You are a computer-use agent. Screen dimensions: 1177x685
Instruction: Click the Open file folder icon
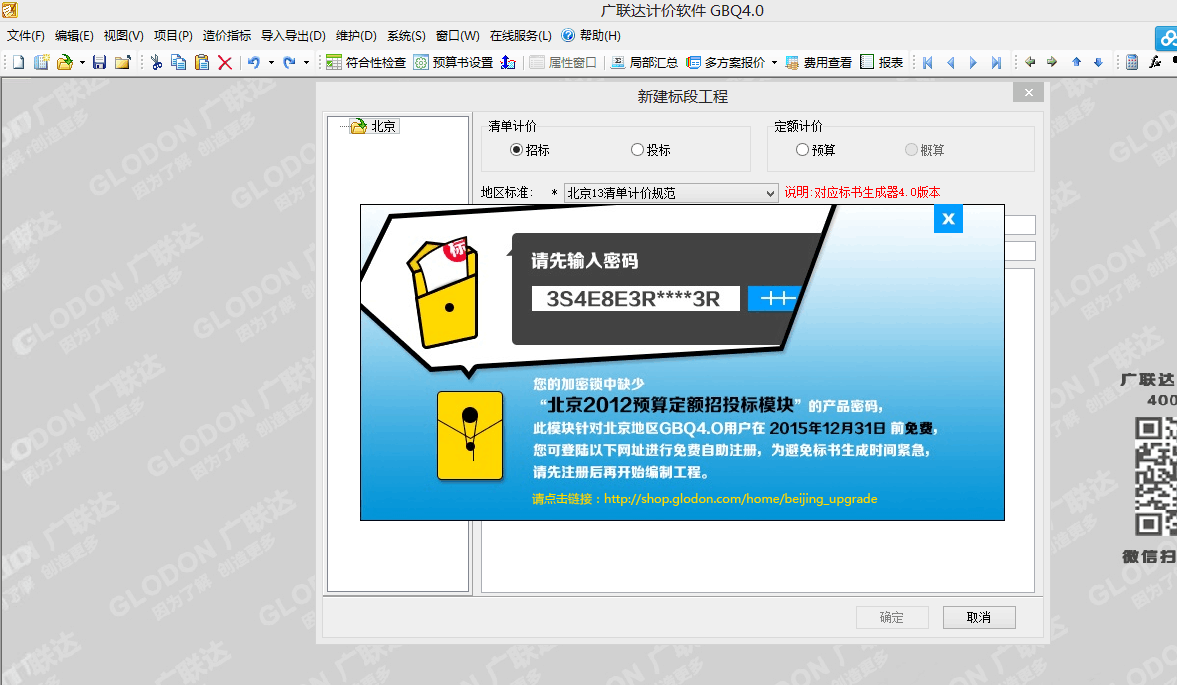(x=65, y=62)
